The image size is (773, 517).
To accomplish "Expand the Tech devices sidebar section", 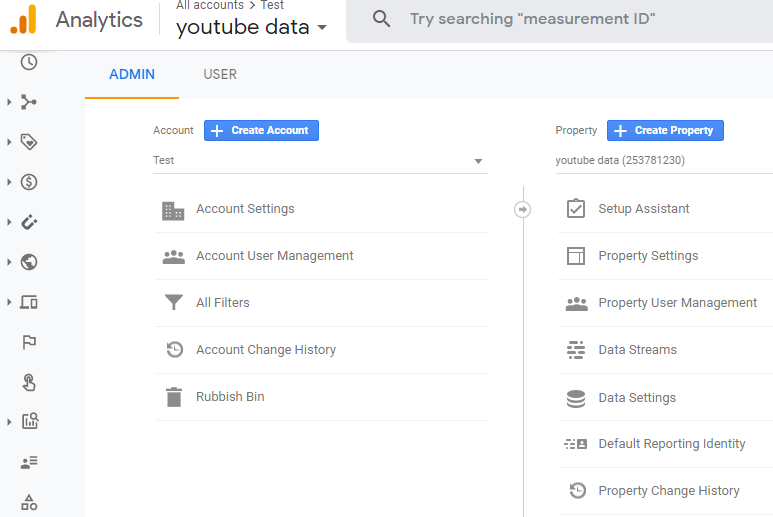I will [10, 302].
